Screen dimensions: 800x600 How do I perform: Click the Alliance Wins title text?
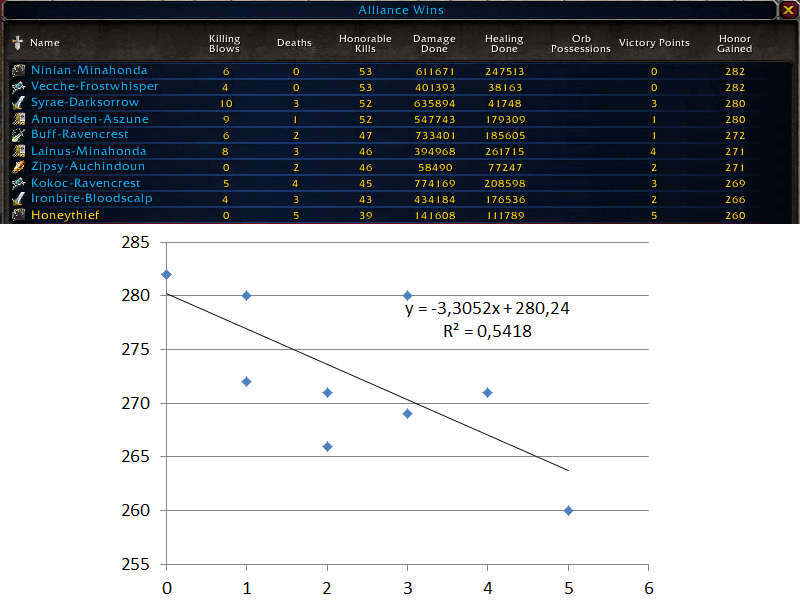(401, 10)
